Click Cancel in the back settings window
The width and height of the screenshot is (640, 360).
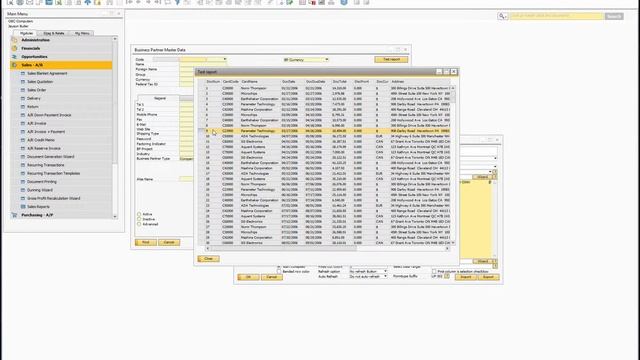pyautogui.click(x=271, y=277)
